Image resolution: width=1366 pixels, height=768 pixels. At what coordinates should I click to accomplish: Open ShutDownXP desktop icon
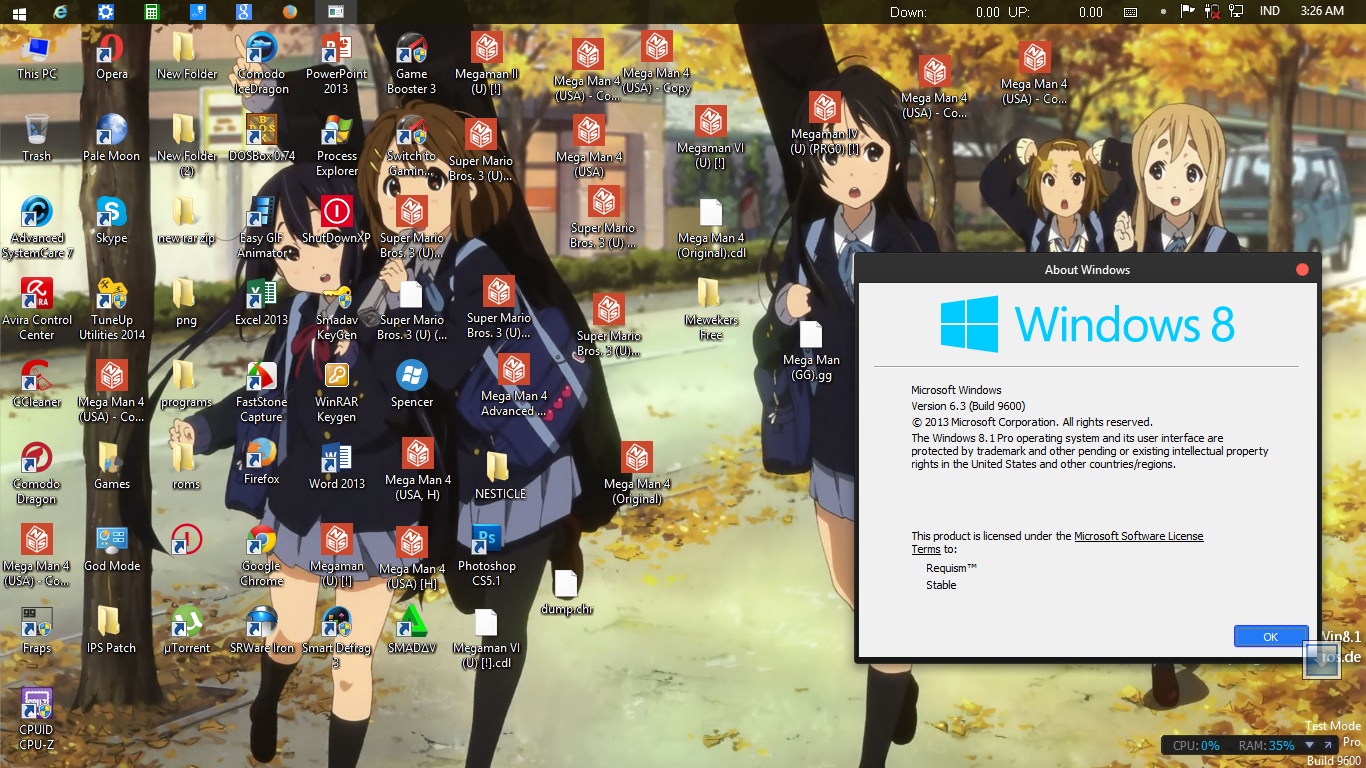[x=337, y=221]
